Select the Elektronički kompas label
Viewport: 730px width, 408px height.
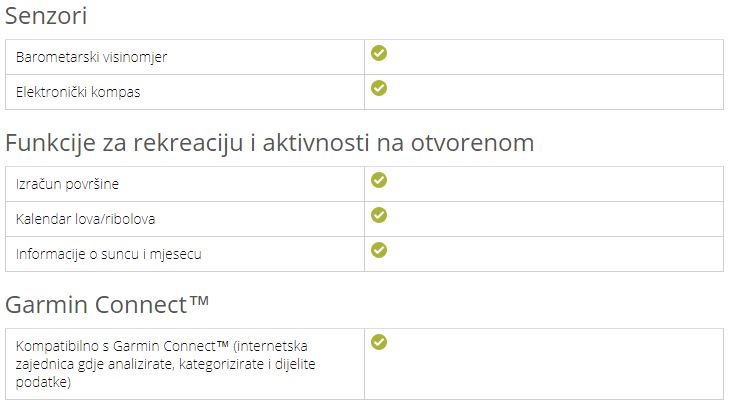pyautogui.click(x=78, y=92)
